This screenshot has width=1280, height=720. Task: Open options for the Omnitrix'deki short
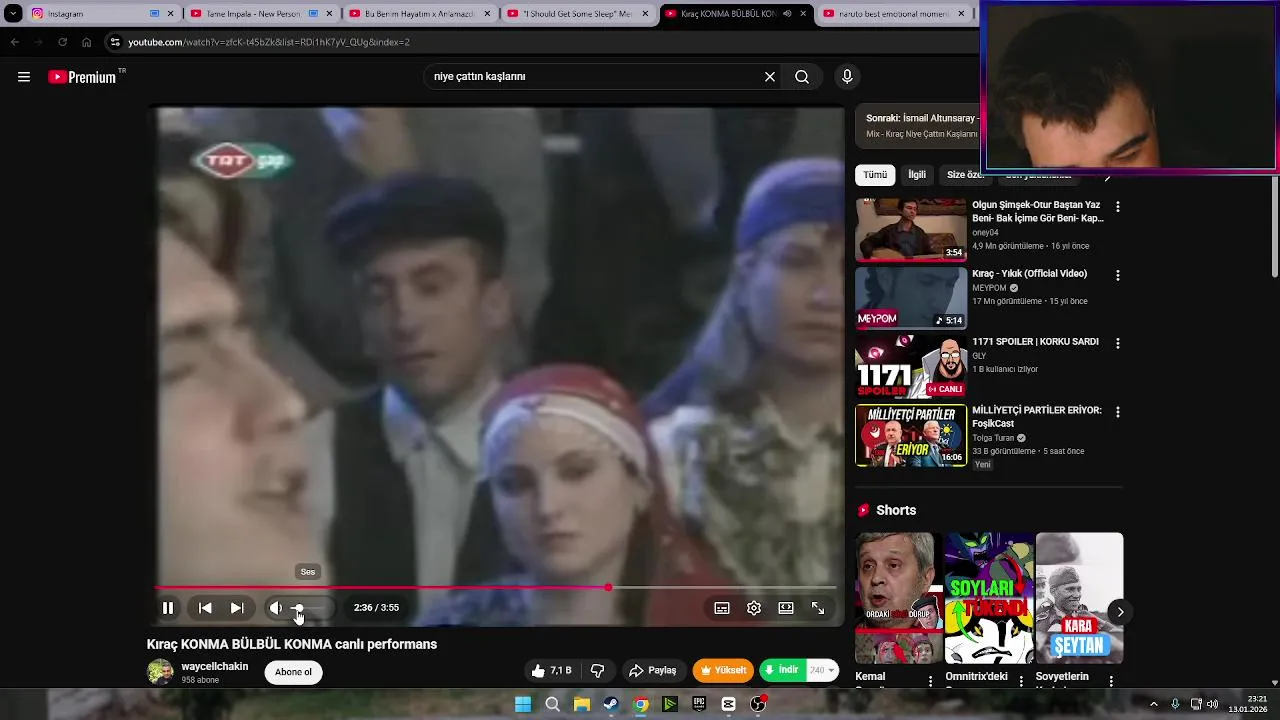click(1021, 681)
